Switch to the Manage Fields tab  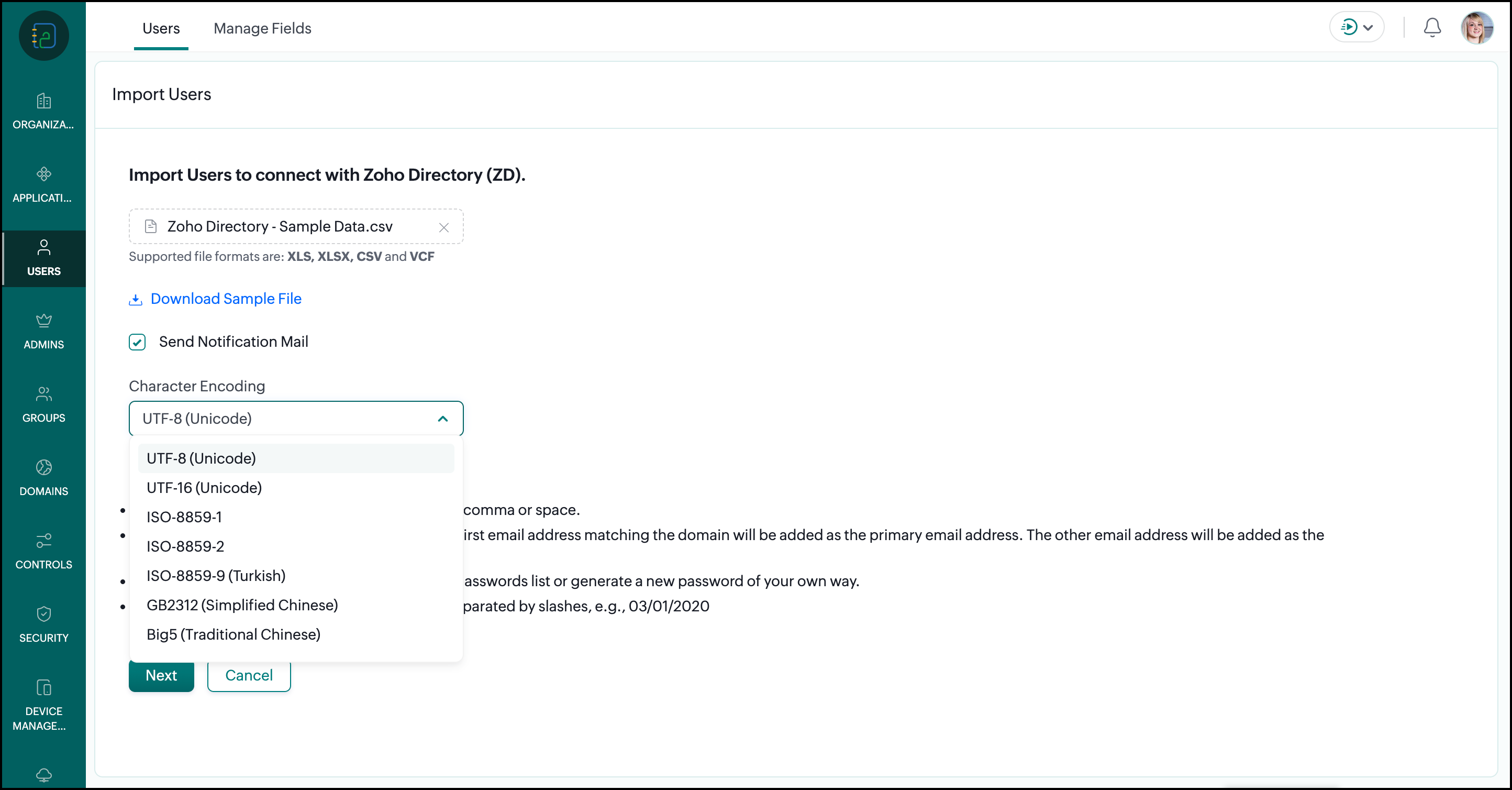[262, 28]
